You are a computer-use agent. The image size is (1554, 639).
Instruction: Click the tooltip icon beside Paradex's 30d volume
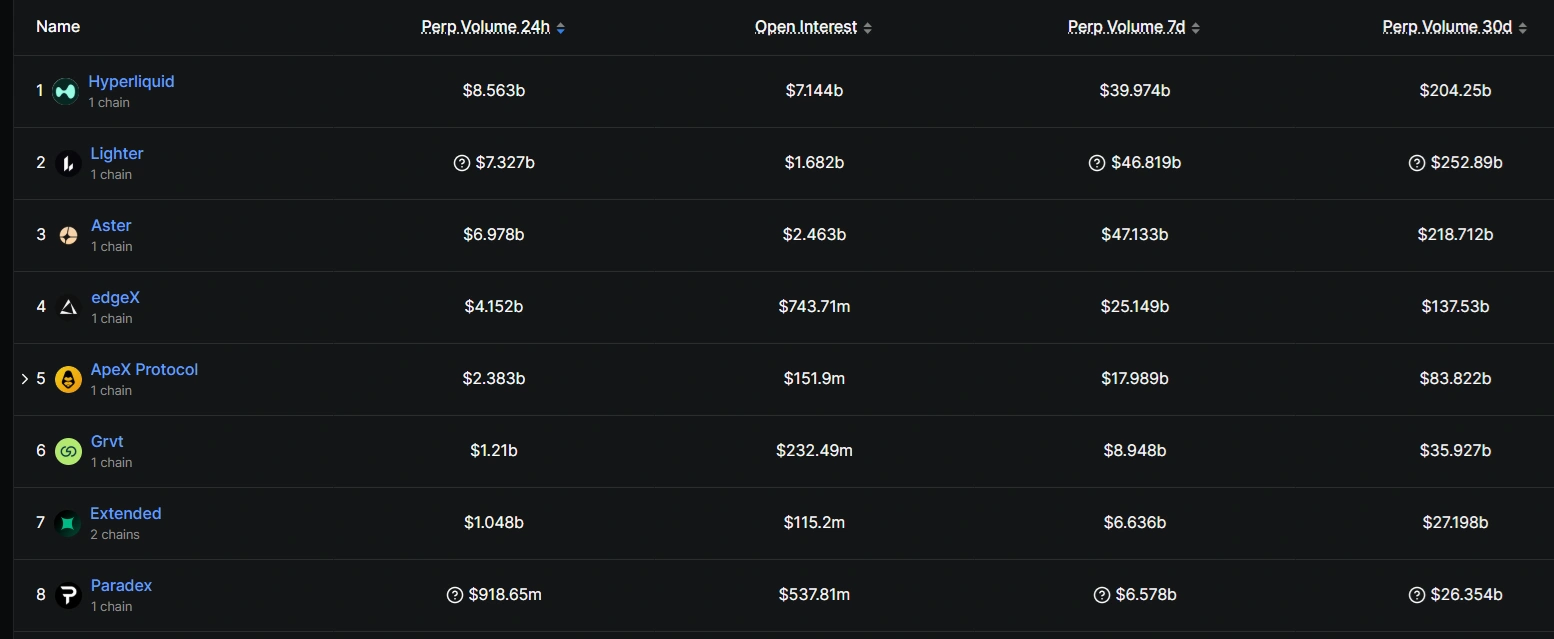coord(1416,594)
